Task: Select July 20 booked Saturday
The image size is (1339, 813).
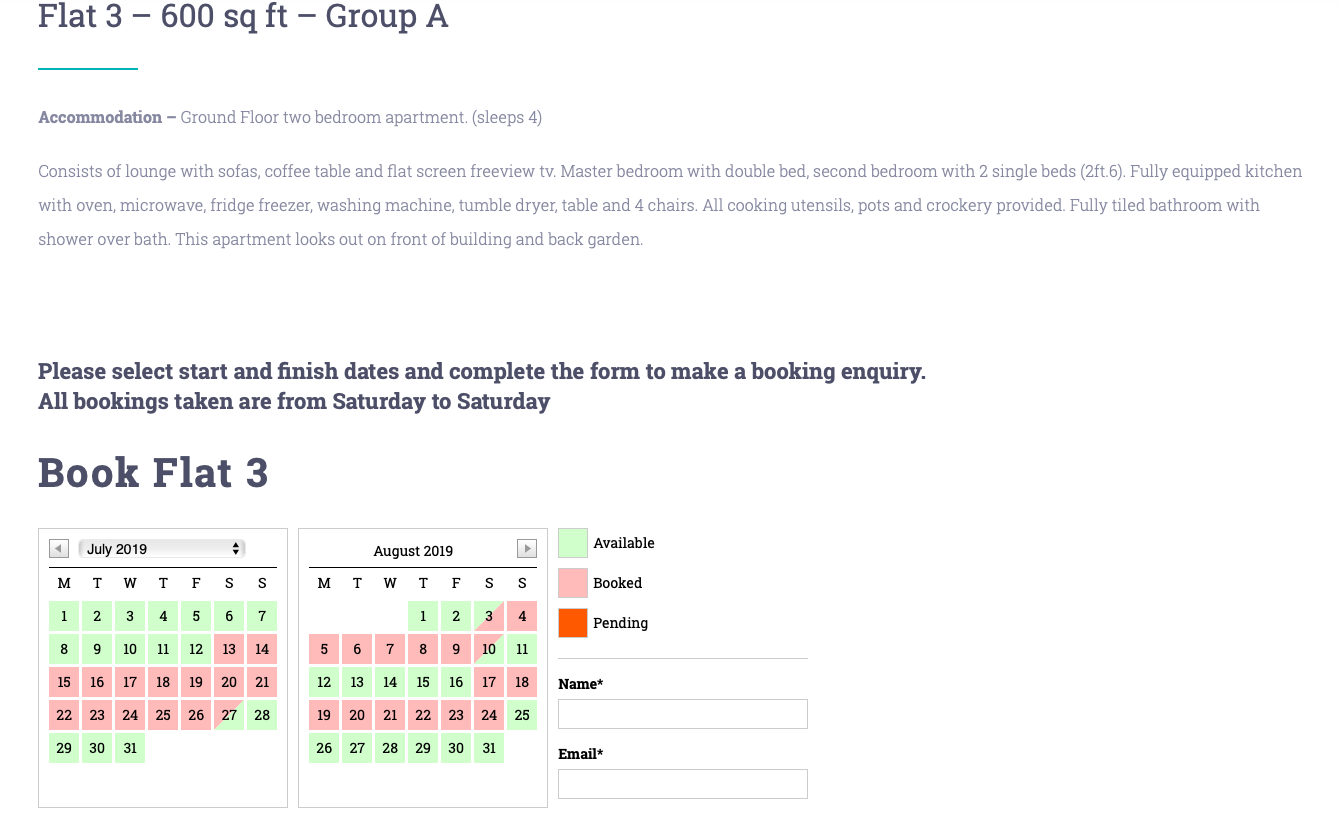Action: [x=229, y=682]
